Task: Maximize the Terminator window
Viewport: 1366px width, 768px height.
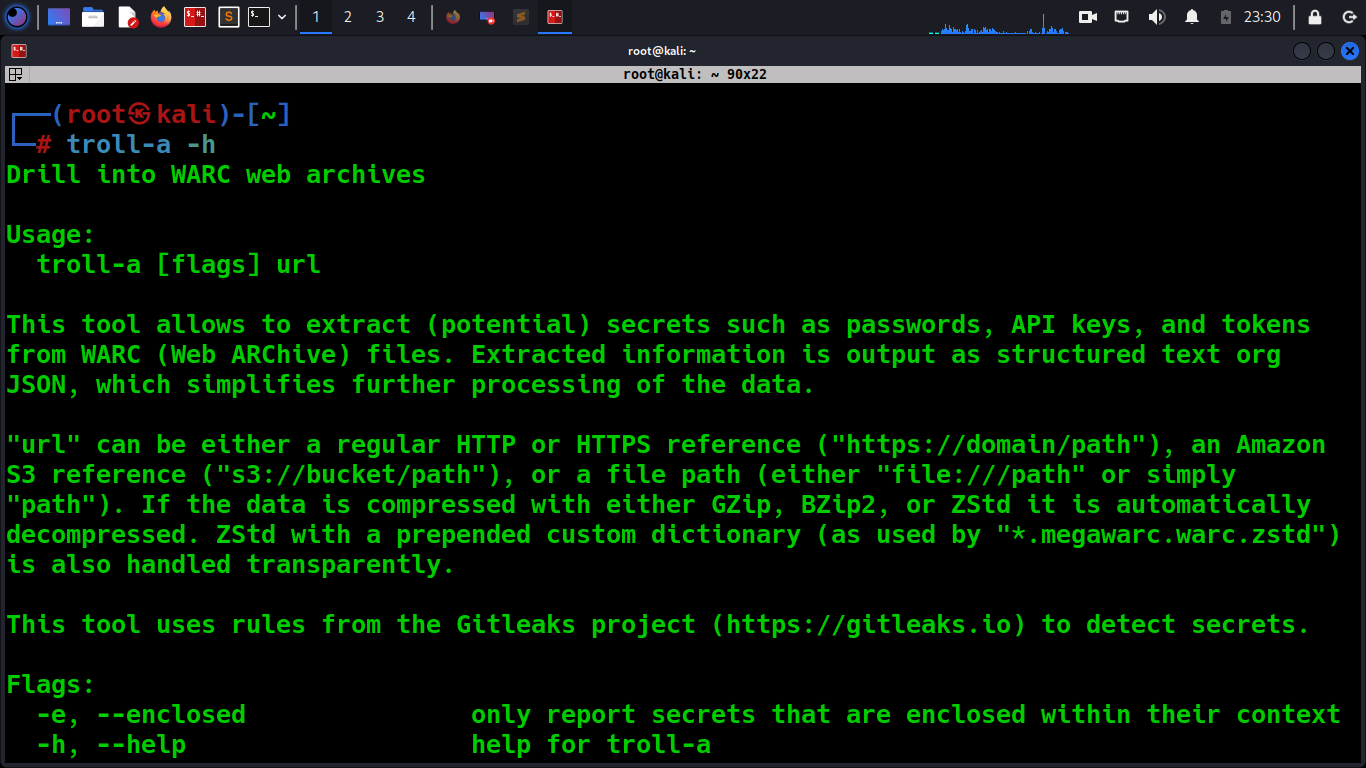Action: (1325, 51)
